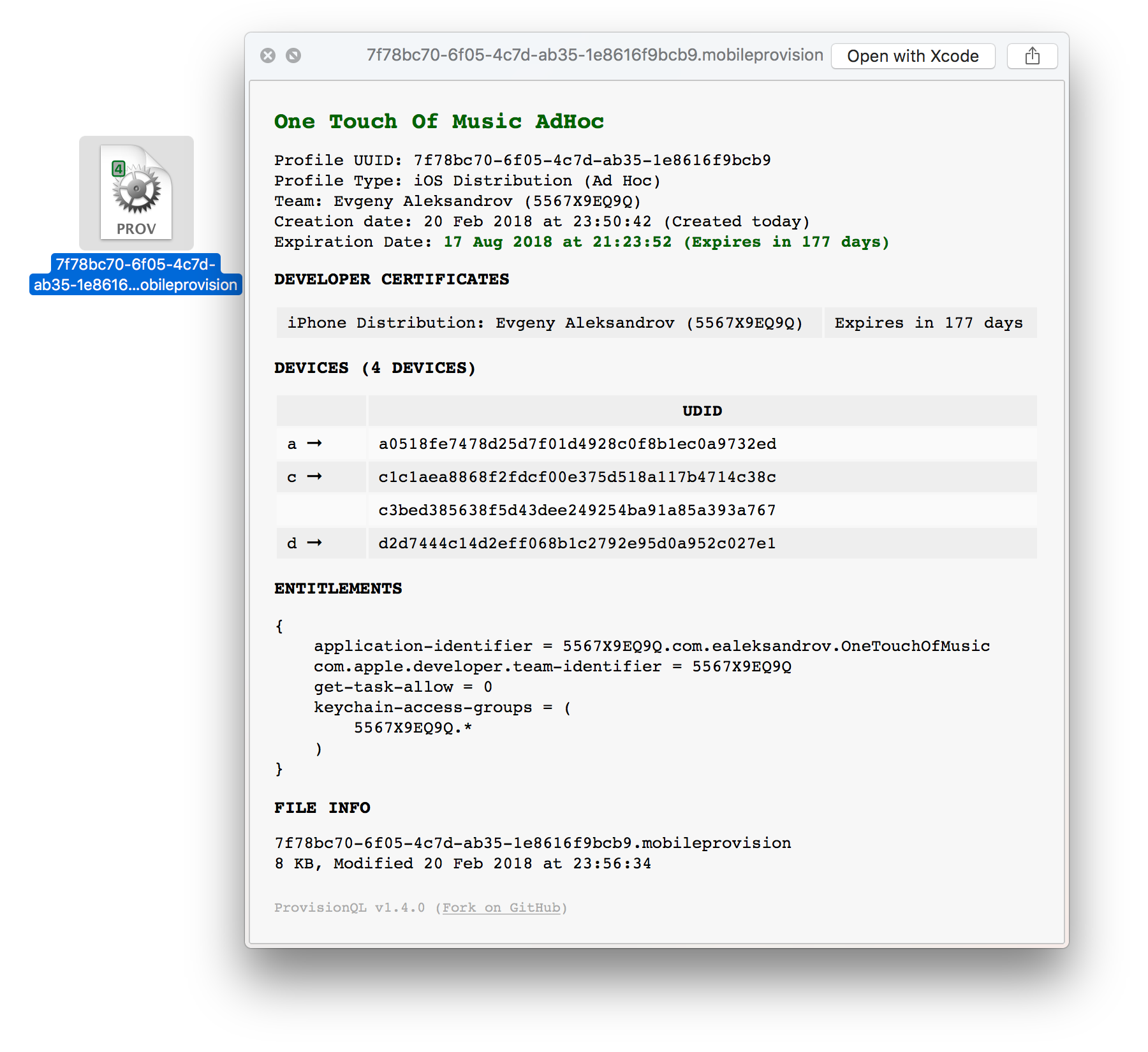Click the Share icon in the title bar
The image size is (1148, 1052).
coord(1031,55)
